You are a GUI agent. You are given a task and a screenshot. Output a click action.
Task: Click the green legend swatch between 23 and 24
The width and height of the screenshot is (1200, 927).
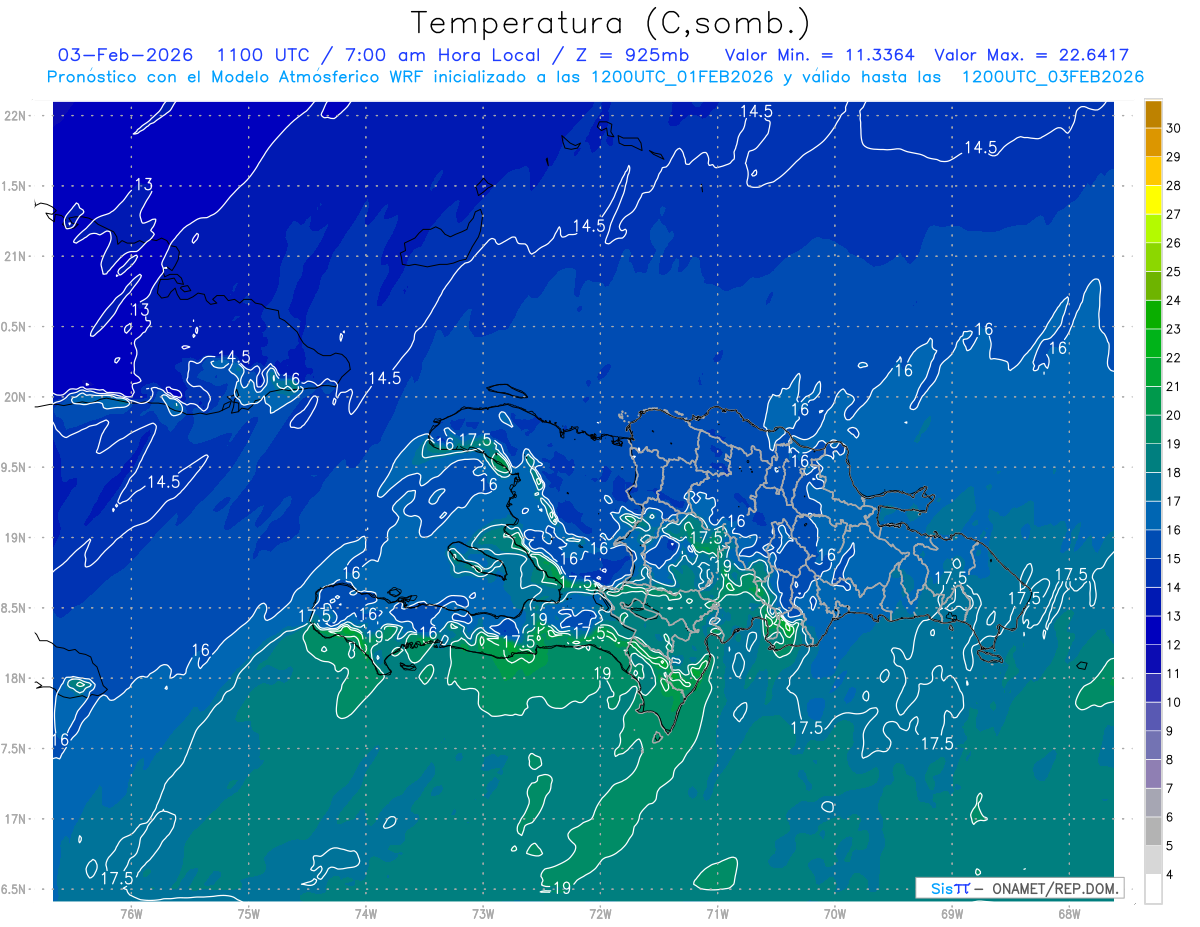coord(1153,315)
